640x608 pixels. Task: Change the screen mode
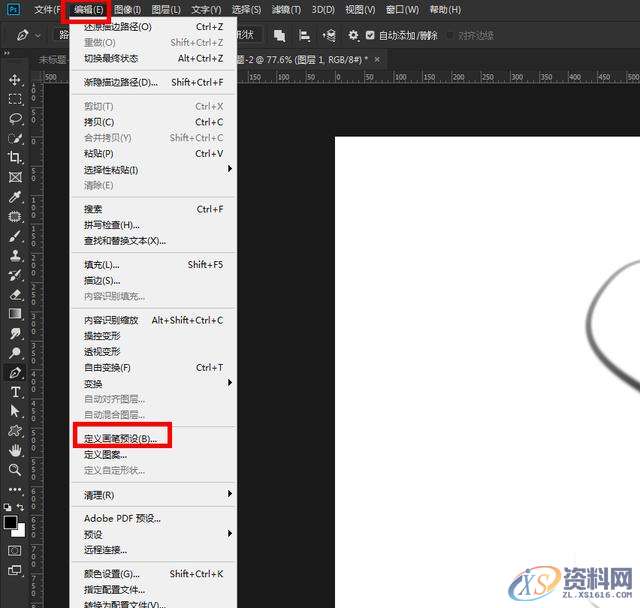click(x=15, y=570)
